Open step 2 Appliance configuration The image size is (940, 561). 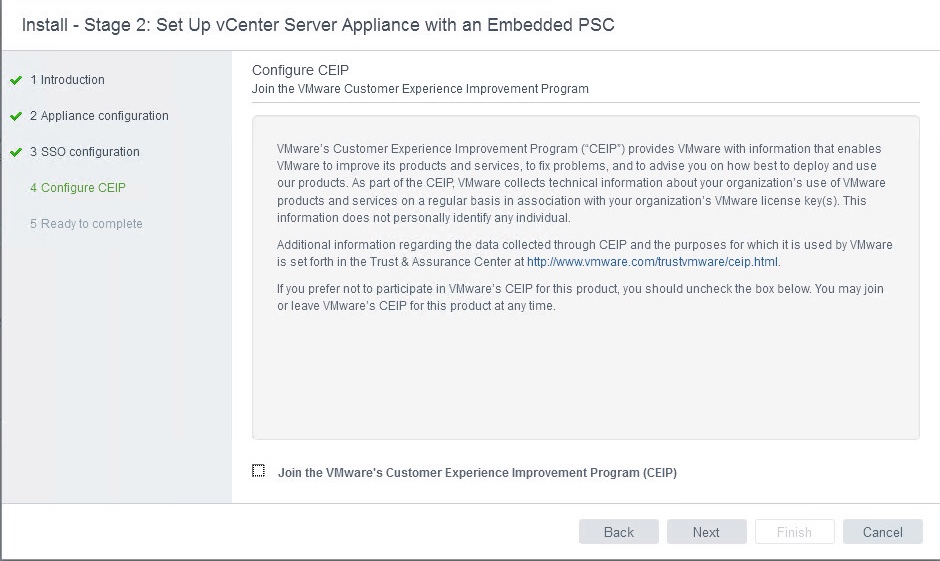point(99,116)
